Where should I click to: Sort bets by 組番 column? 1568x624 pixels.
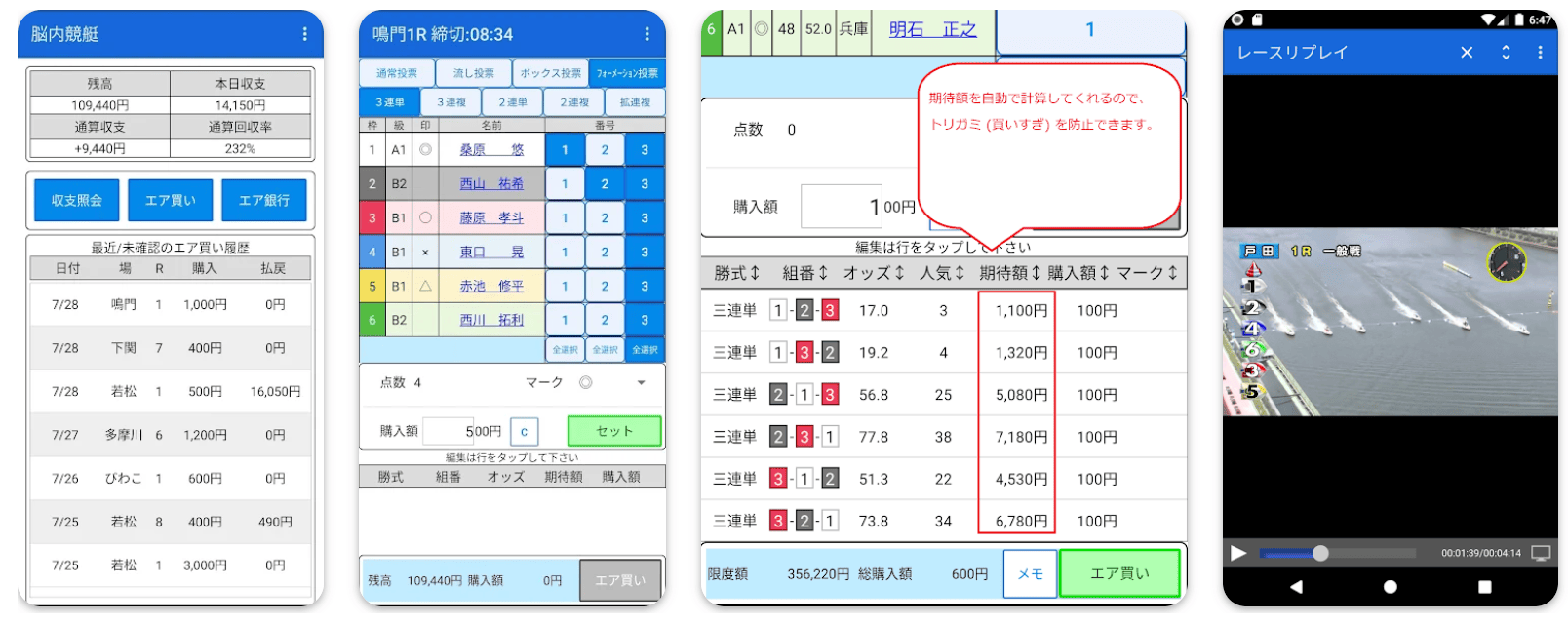coord(804,273)
